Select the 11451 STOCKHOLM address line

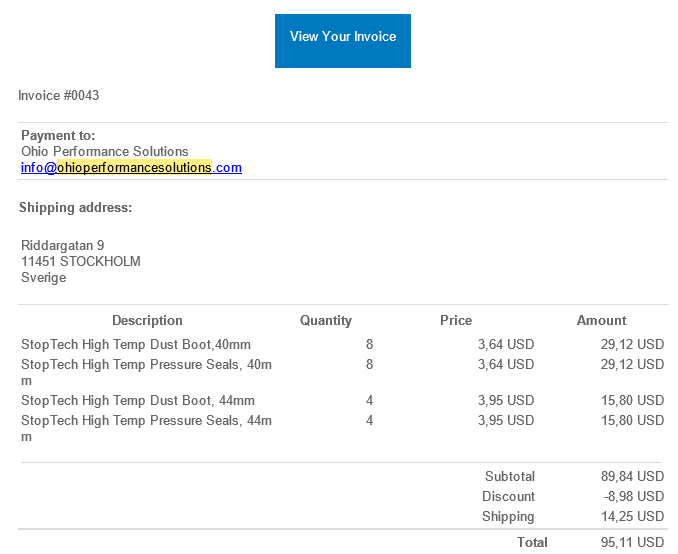(x=81, y=261)
